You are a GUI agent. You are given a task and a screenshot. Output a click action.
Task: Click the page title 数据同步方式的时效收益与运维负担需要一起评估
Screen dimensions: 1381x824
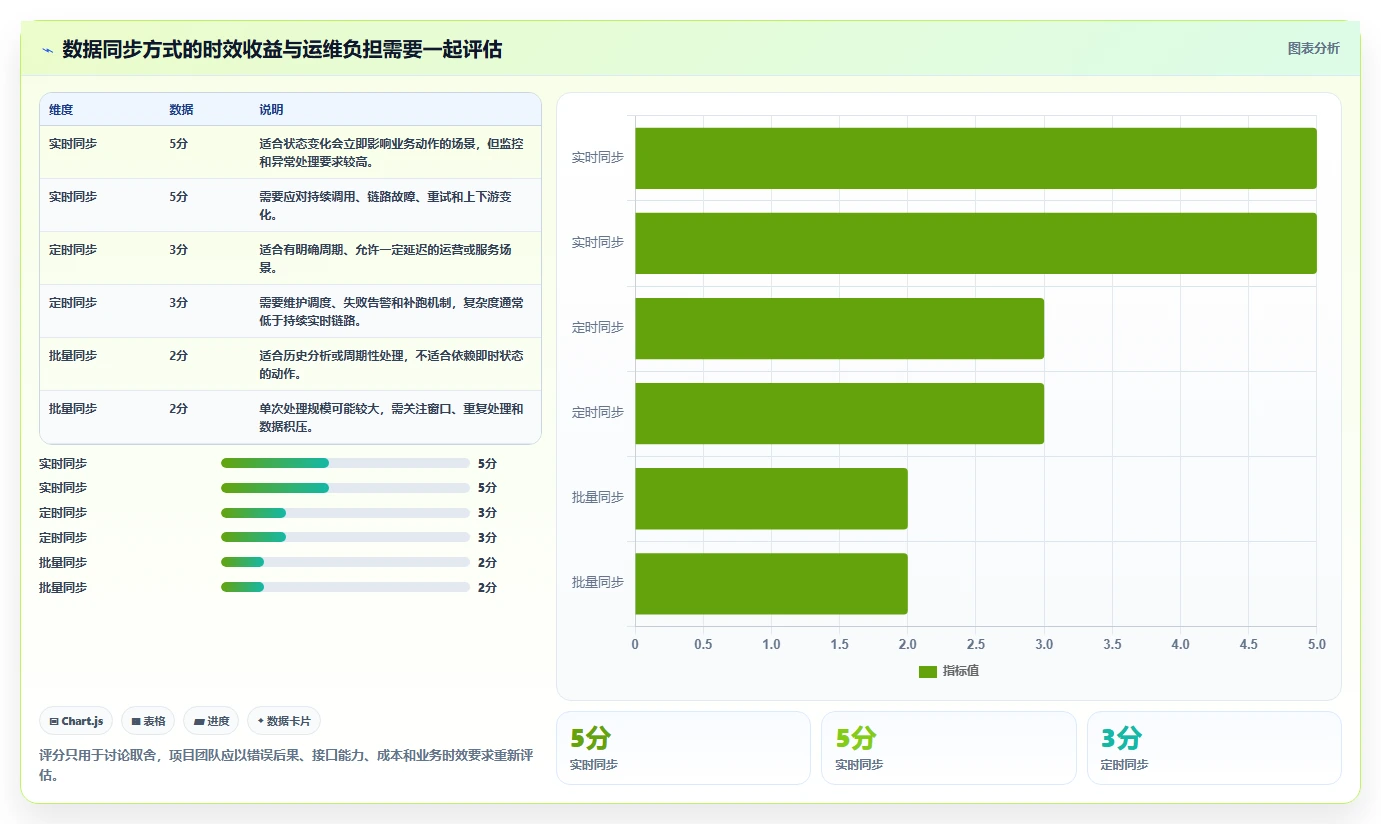(x=282, y=49)
